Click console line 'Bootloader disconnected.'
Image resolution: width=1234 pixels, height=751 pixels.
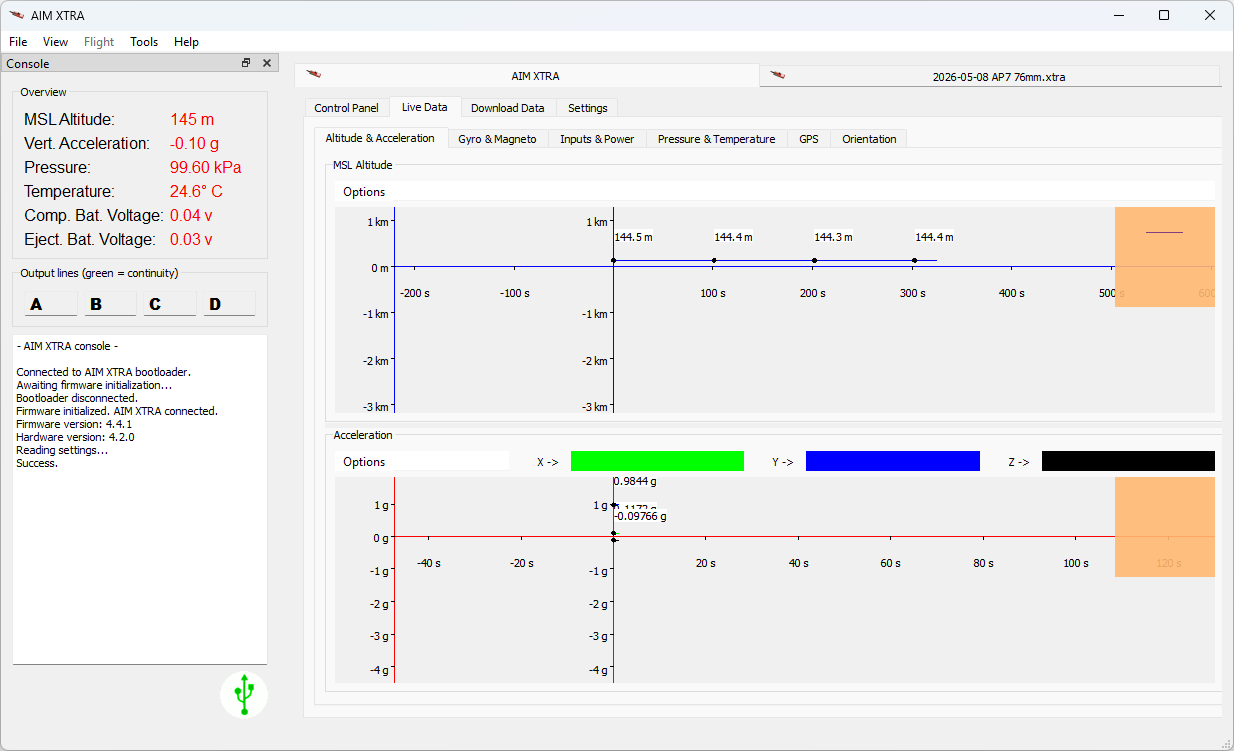(x=77, y=398)
